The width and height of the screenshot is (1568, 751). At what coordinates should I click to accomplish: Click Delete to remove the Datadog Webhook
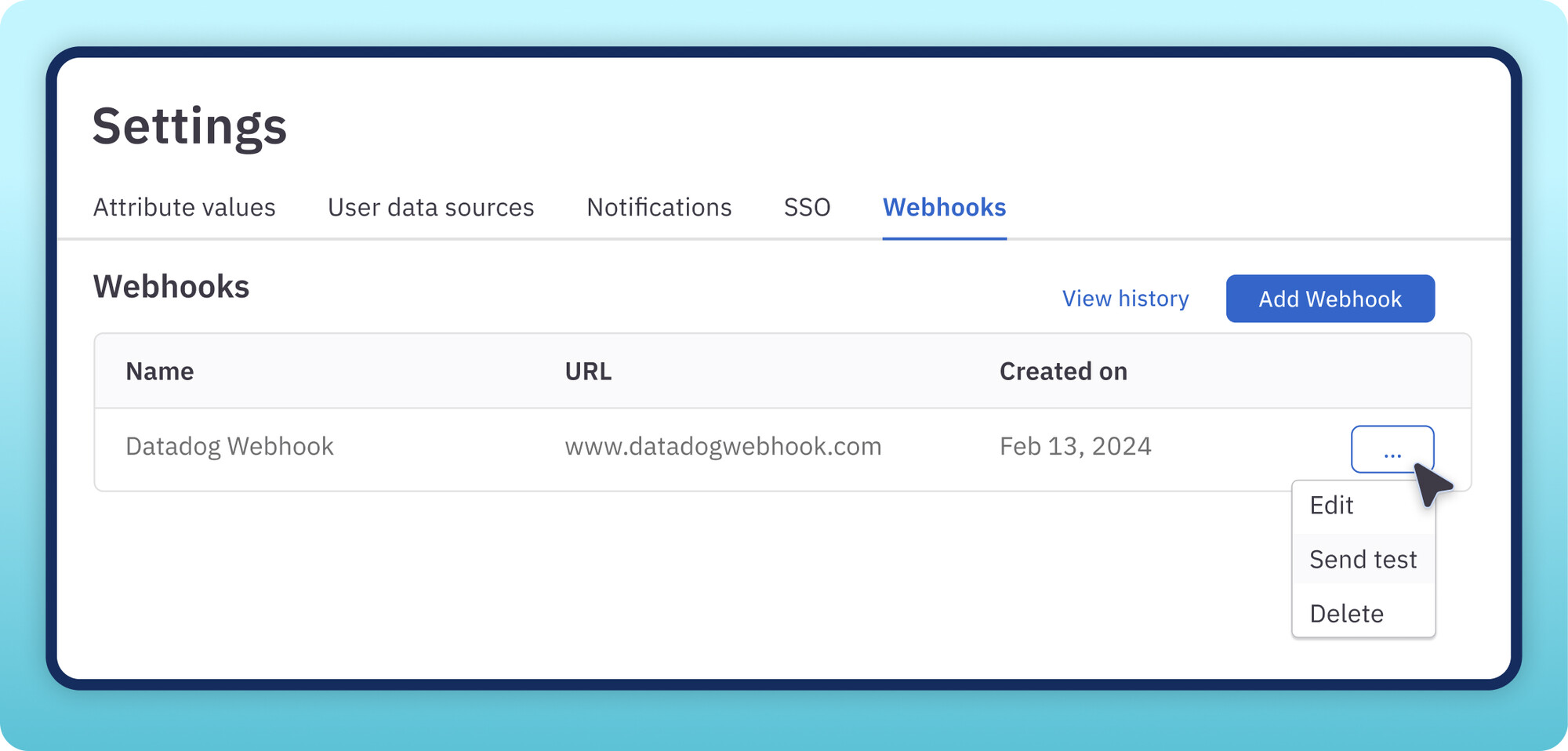click(1347, 613)
